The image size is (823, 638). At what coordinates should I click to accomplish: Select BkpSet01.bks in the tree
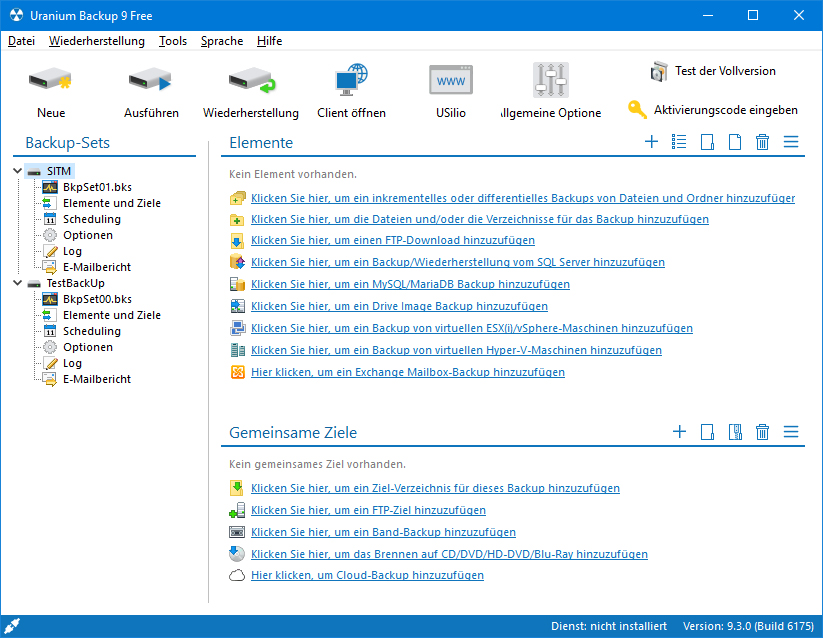pyautogui.click(x=97, y=187)
